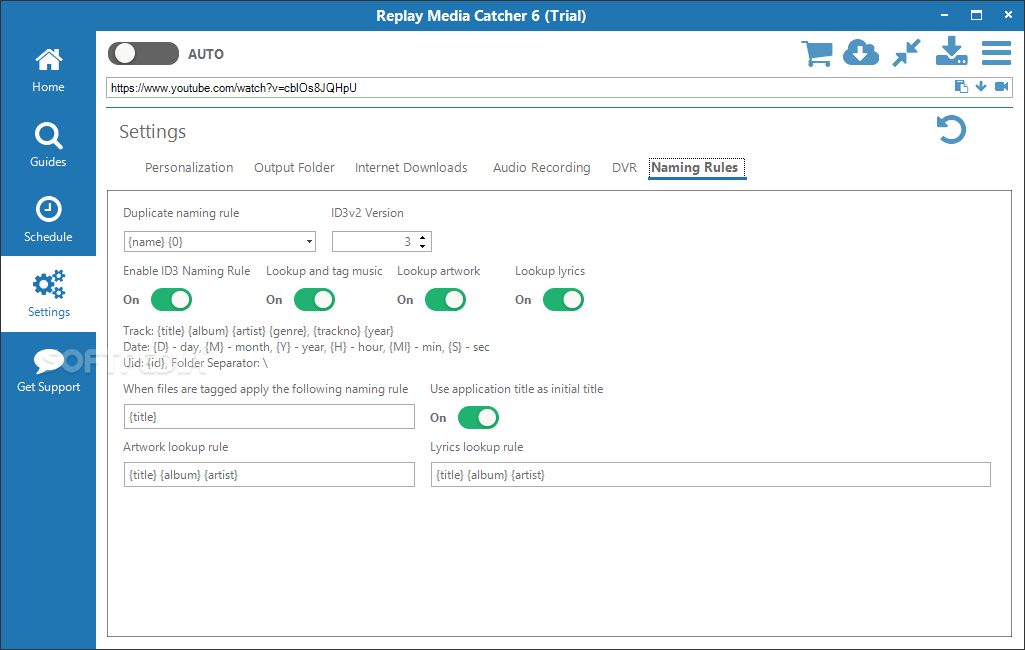Image resolution: width=1025 pixels, height=650 pixels.
Task: Click the 'Uid: {id}, Folder Separator' line
Action: [x=195, y=363]
